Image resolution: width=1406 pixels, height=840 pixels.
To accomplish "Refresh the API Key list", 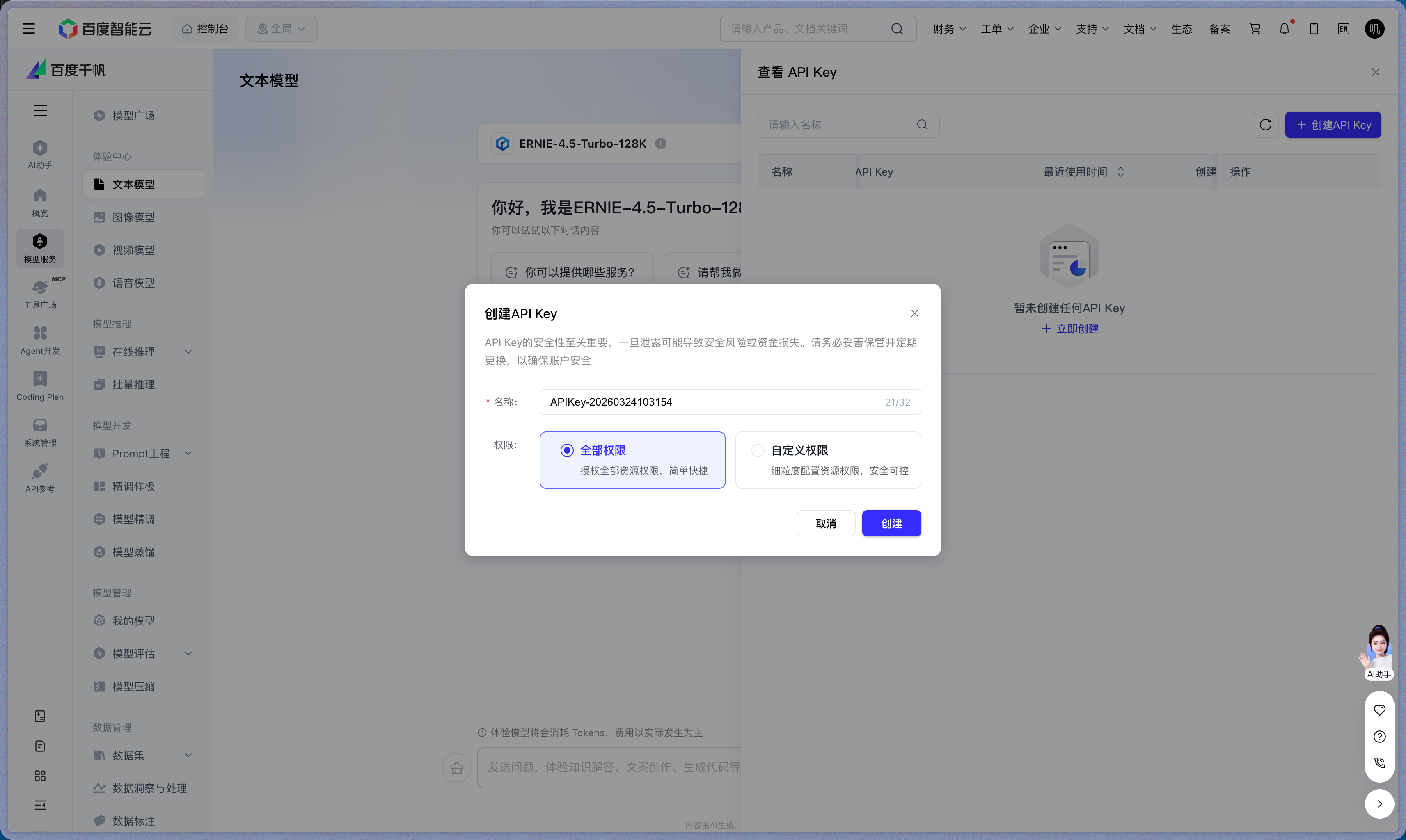I will 1265,125.
